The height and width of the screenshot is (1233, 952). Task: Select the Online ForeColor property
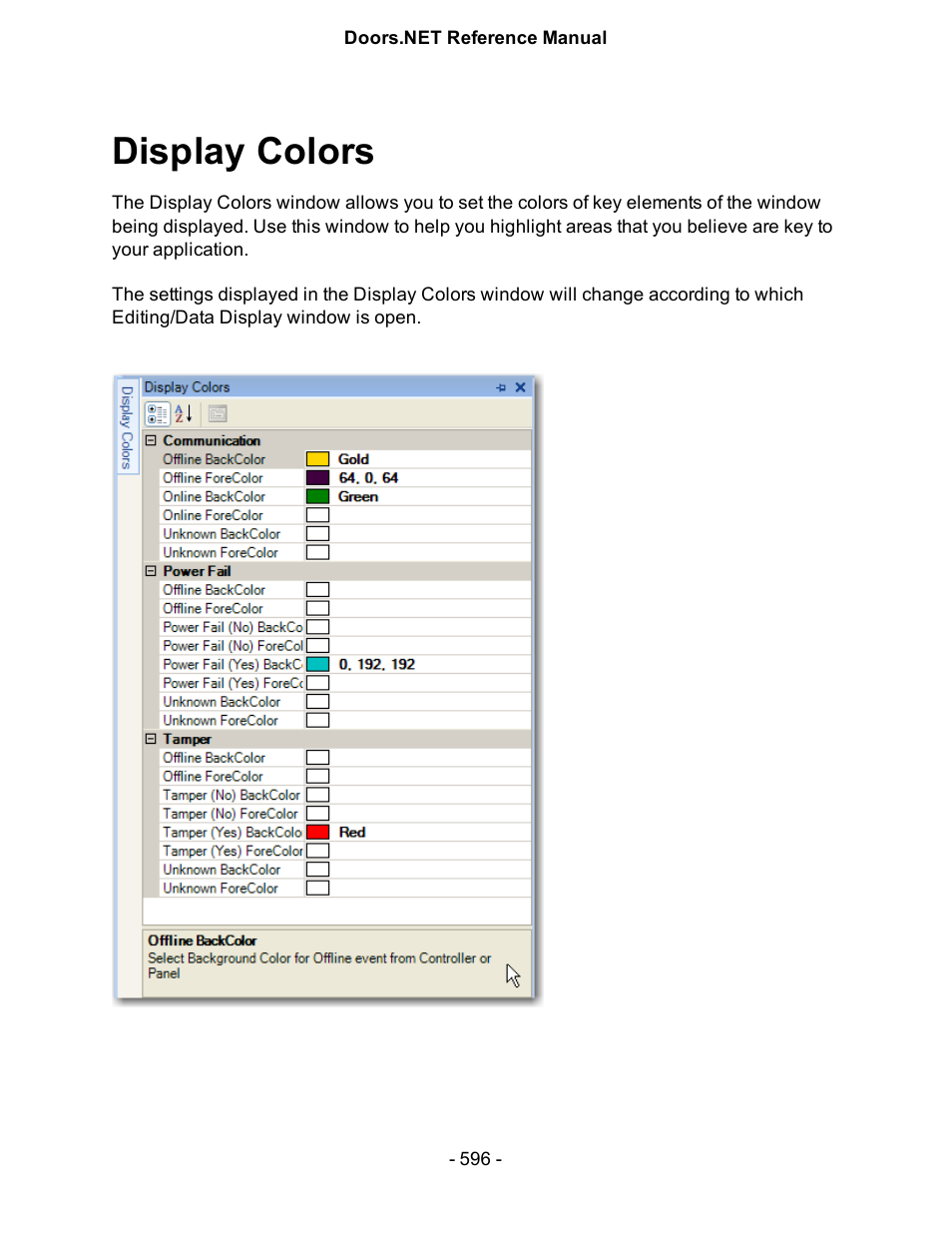231,515
